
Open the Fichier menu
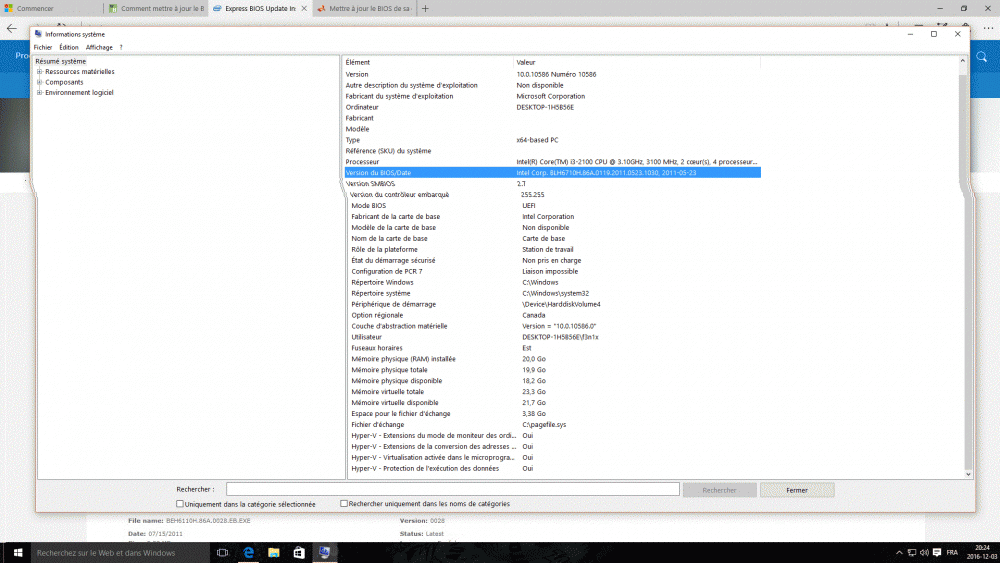pyautogui.click(x=43, y=47)
